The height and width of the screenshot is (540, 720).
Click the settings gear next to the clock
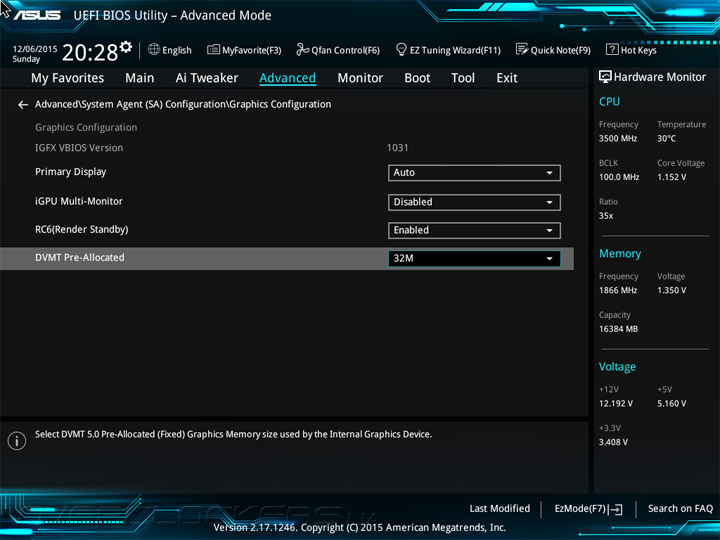[x=126, y=46]
